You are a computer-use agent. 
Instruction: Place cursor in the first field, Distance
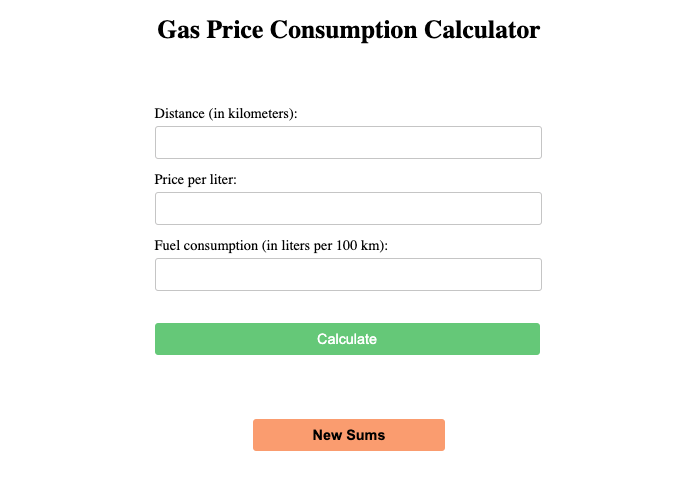[x=348, y=142]
